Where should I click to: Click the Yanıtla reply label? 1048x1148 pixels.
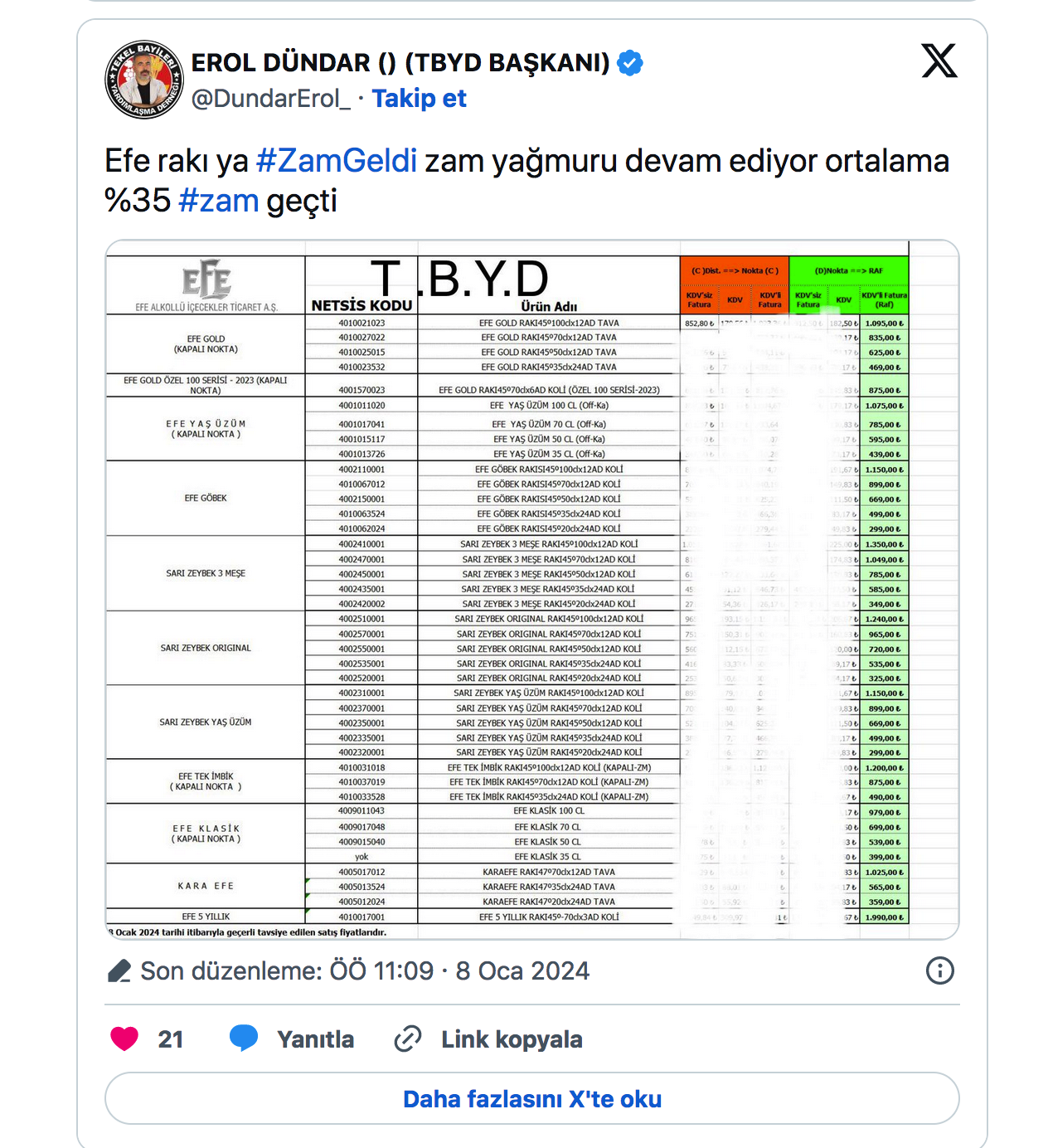315,1039
